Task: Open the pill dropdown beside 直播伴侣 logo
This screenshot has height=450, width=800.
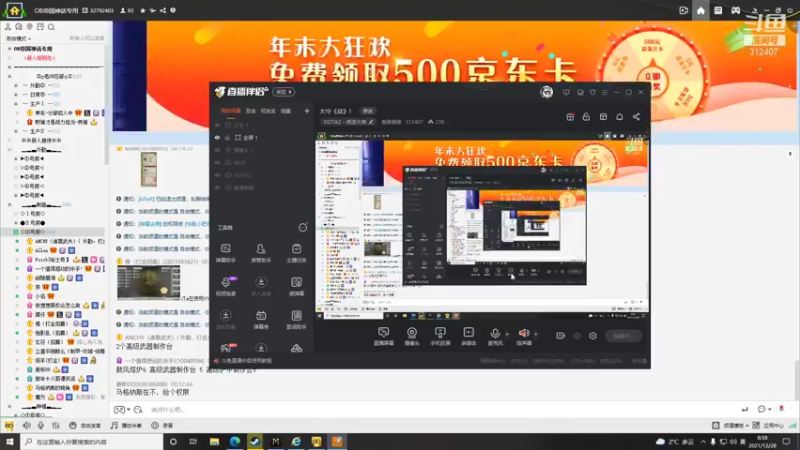Action: [284, 92]
